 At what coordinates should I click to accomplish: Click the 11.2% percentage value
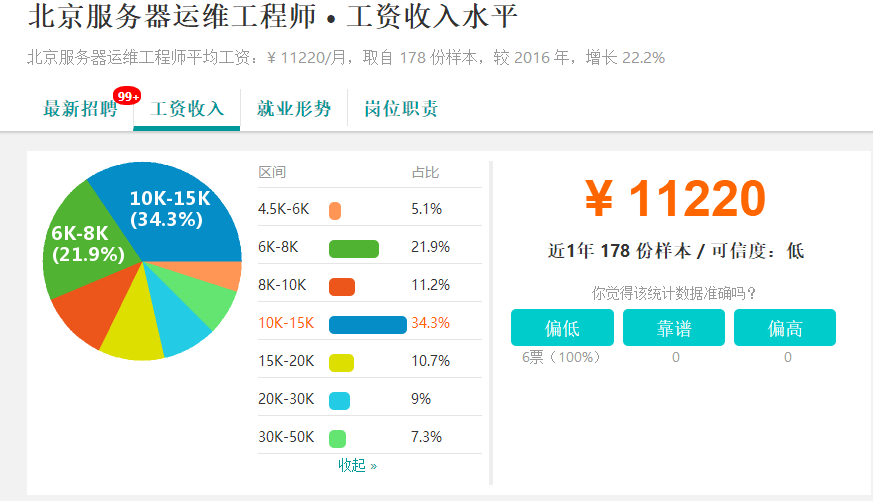click(430, 285)
